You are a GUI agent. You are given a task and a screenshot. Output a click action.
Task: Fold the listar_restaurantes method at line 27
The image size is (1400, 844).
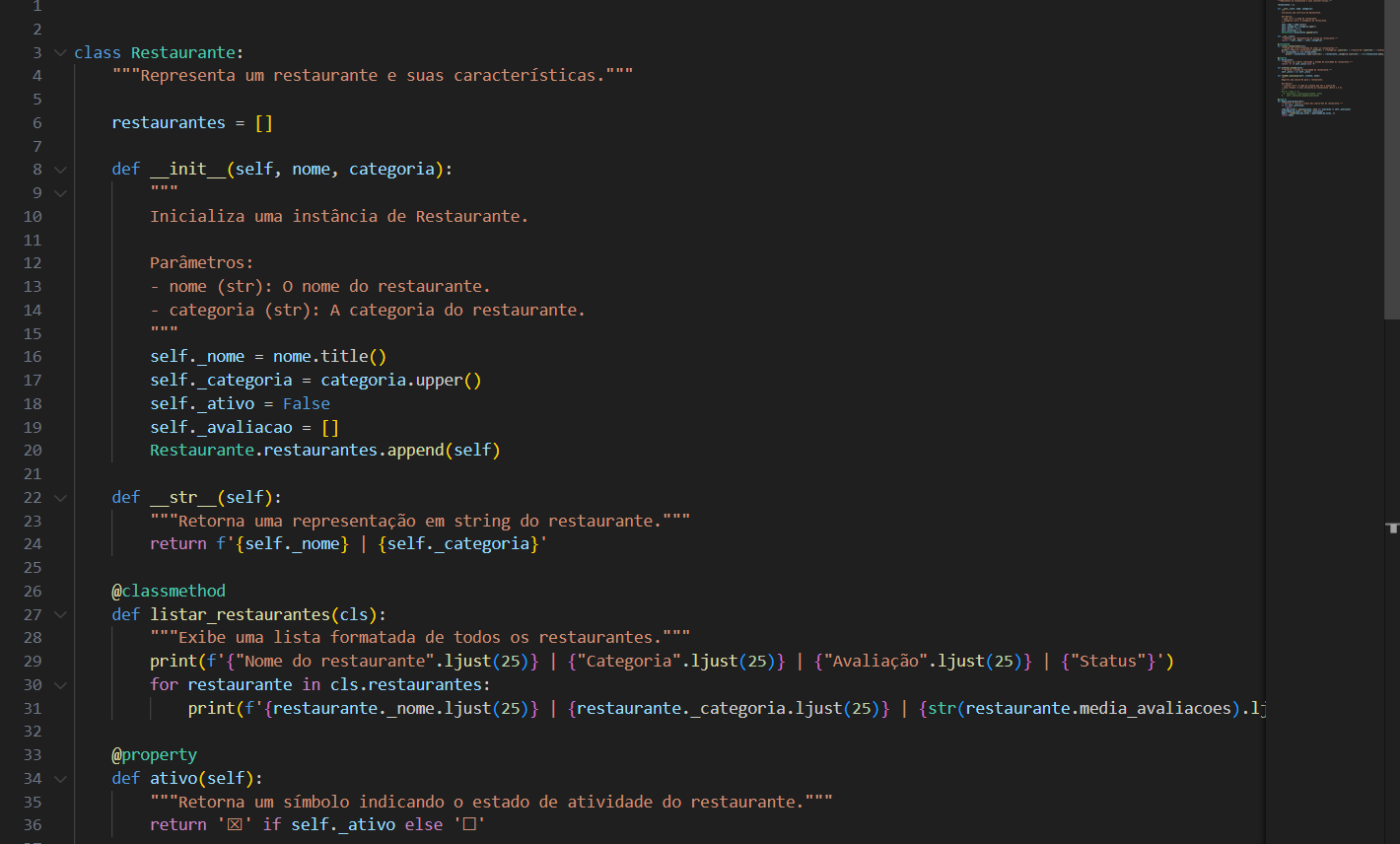tap(60, 614)
